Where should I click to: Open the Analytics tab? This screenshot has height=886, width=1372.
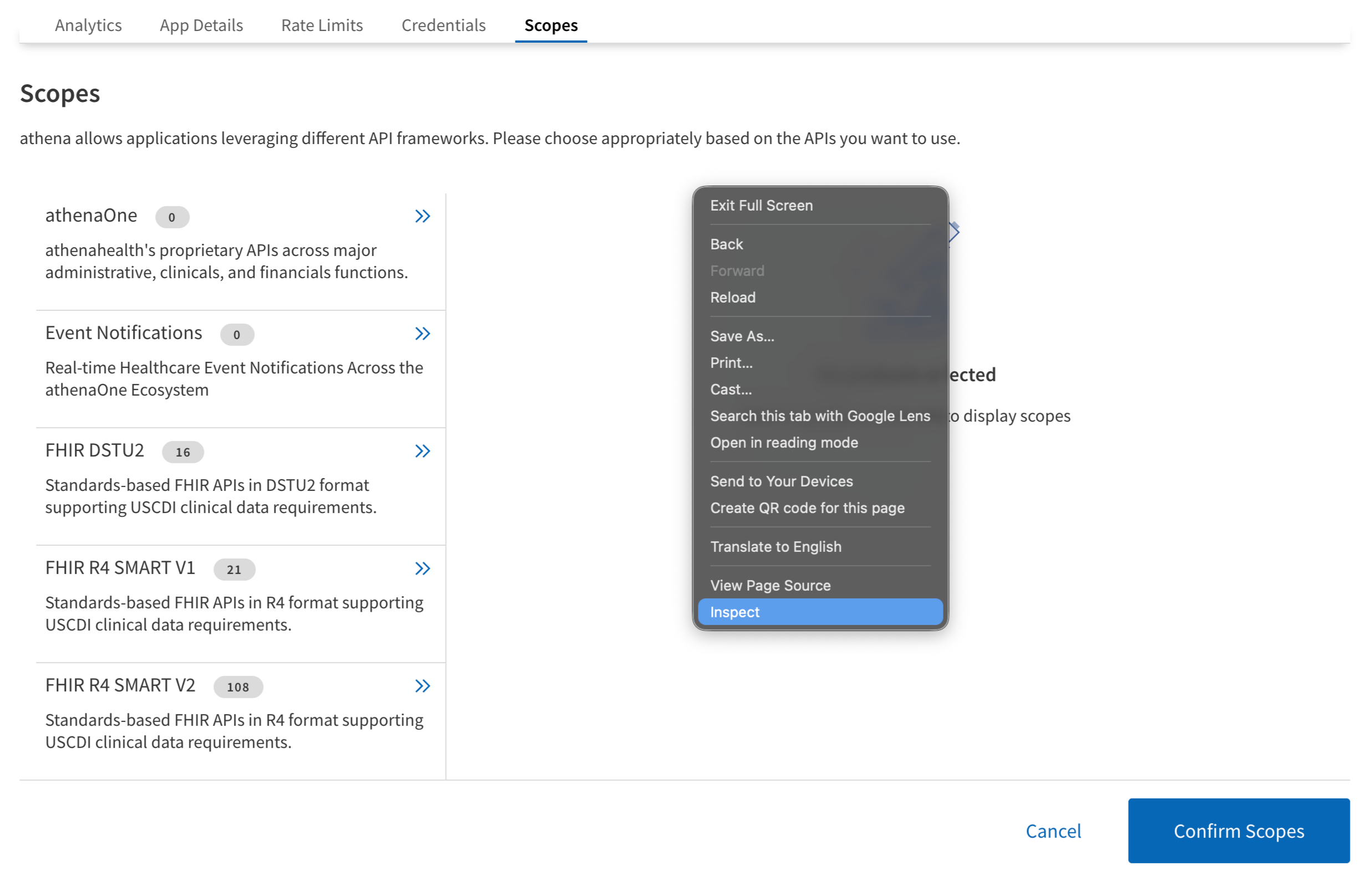click(88, 25)
